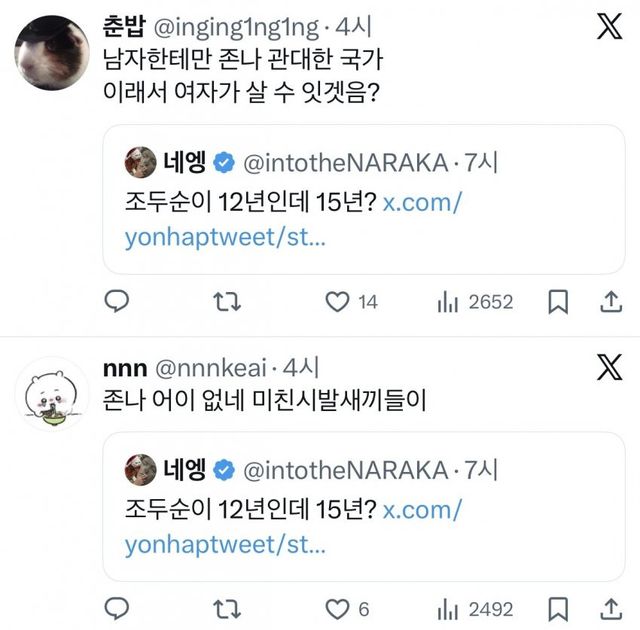The height and width of the screenshot is (630, 640).
Task: Share the 춘밥 tweet
Action: click(x=612, y=301)
